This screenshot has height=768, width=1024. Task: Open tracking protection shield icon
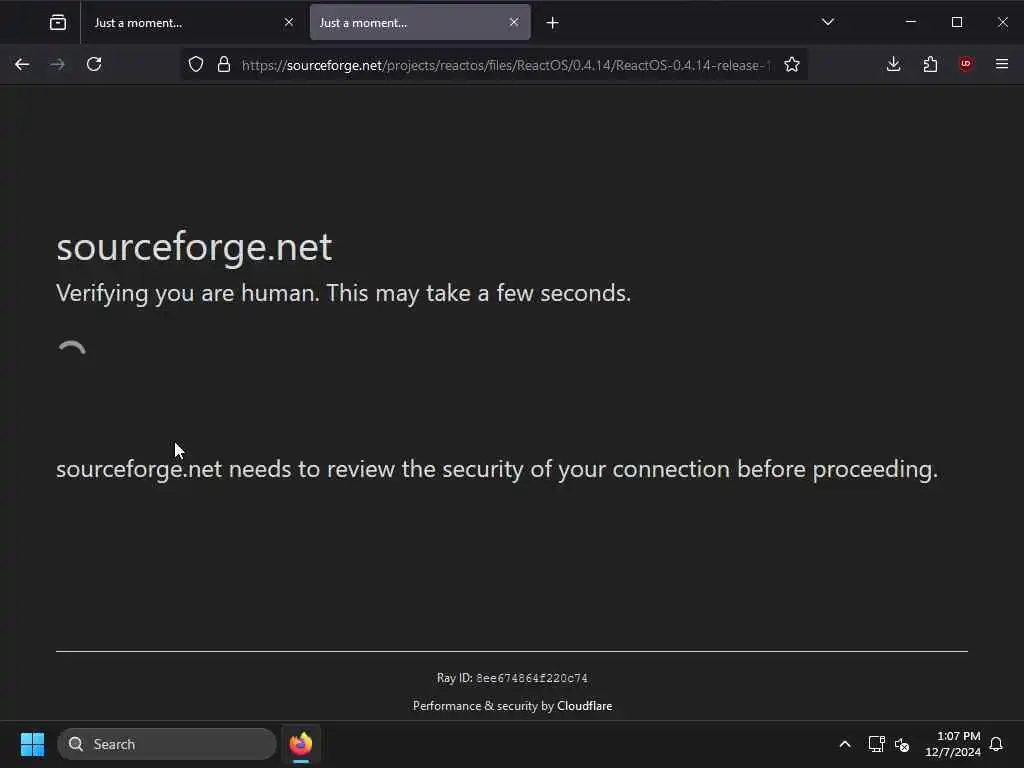click(196, 64)
